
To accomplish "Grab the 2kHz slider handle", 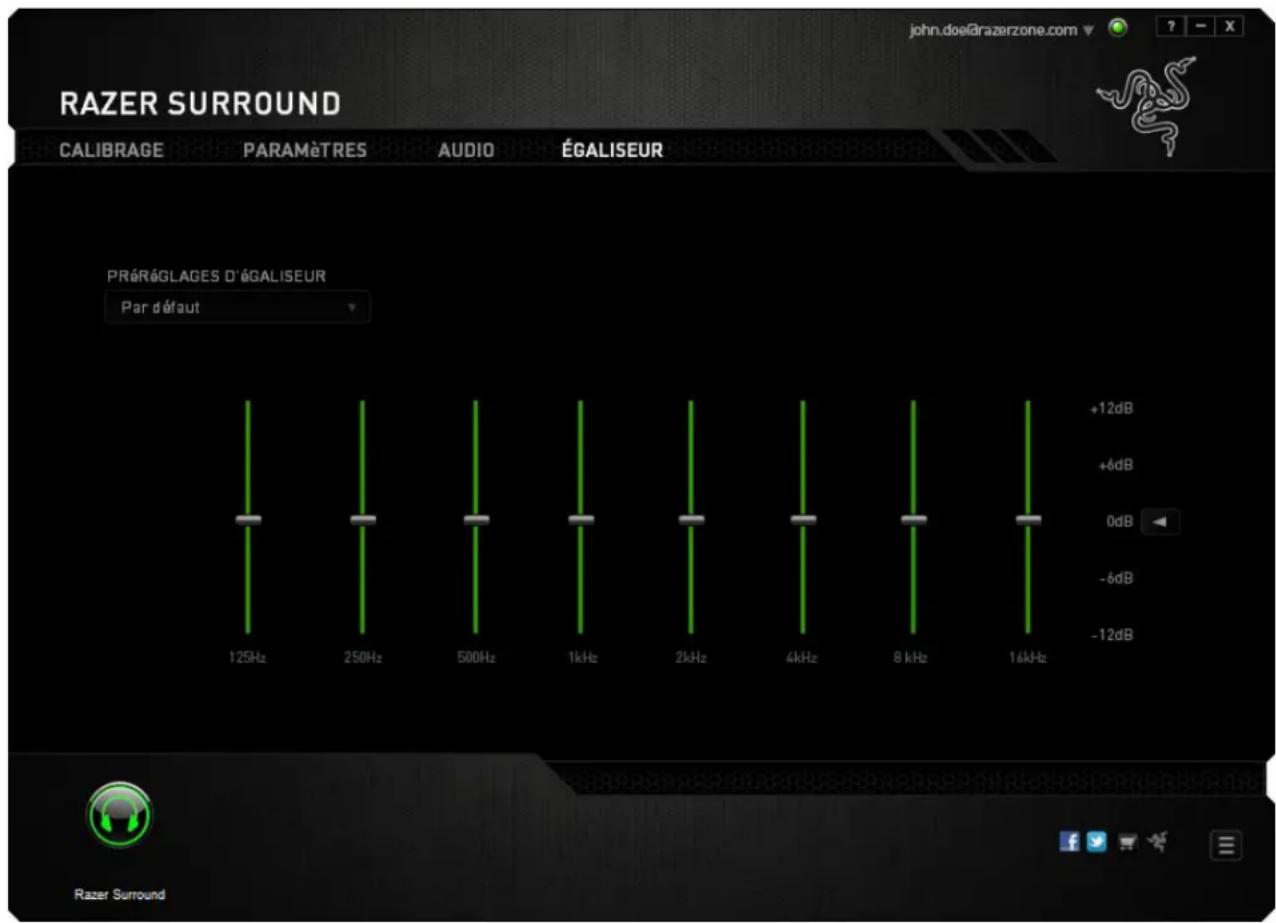I will coord(691,519).
